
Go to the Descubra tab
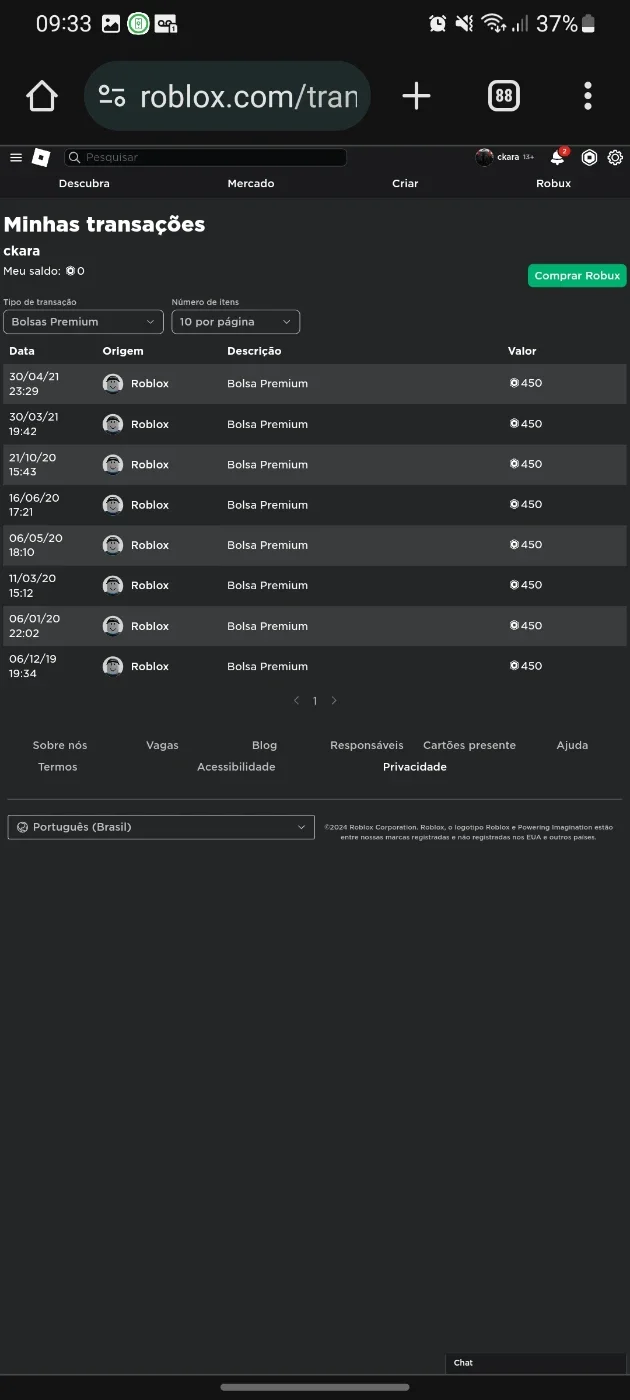[84, 183]
